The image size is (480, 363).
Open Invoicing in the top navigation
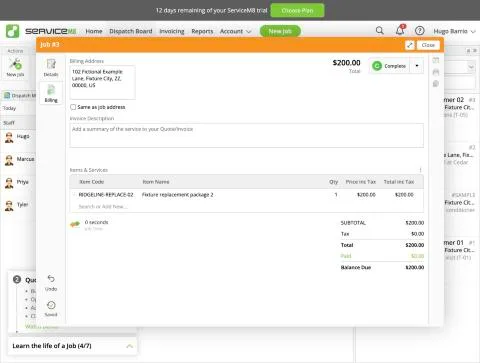click(172, 31)
